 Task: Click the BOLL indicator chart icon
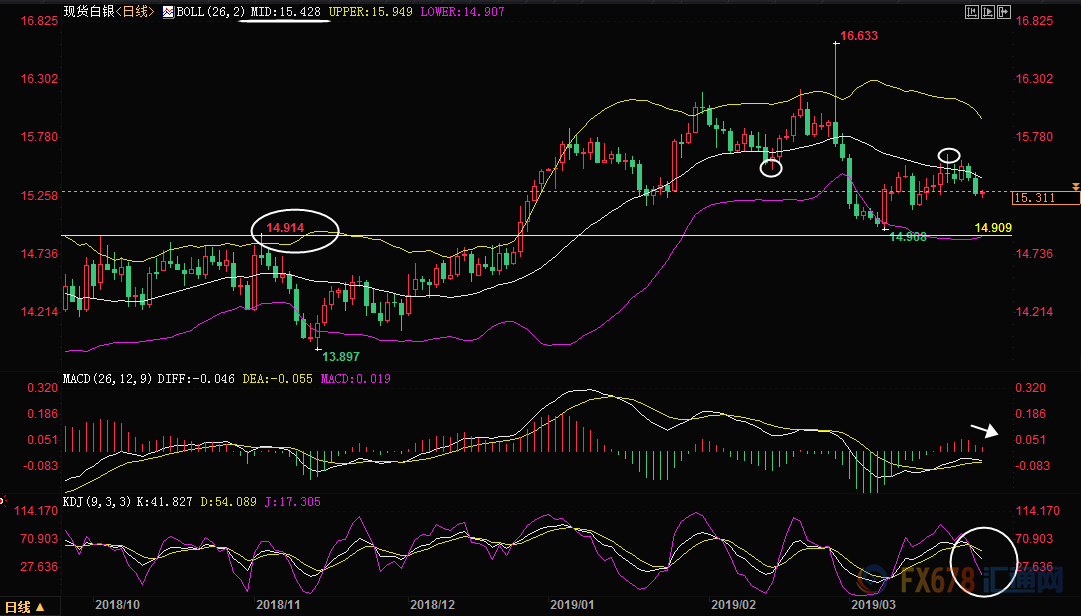[x=168, y=12]
